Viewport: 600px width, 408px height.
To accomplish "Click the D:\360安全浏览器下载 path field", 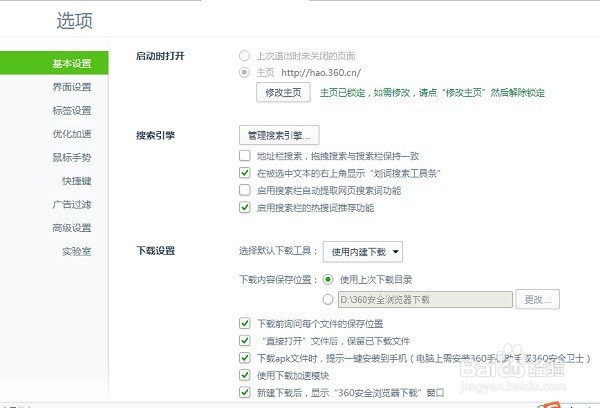I will click(425, 299).
